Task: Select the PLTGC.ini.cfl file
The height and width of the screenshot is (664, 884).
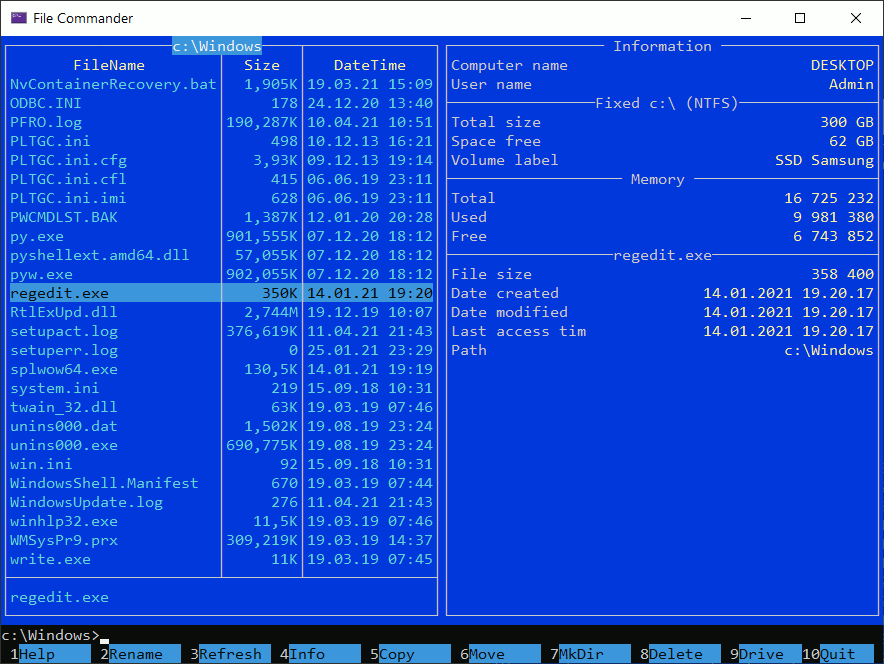Action: click(68, 179)
